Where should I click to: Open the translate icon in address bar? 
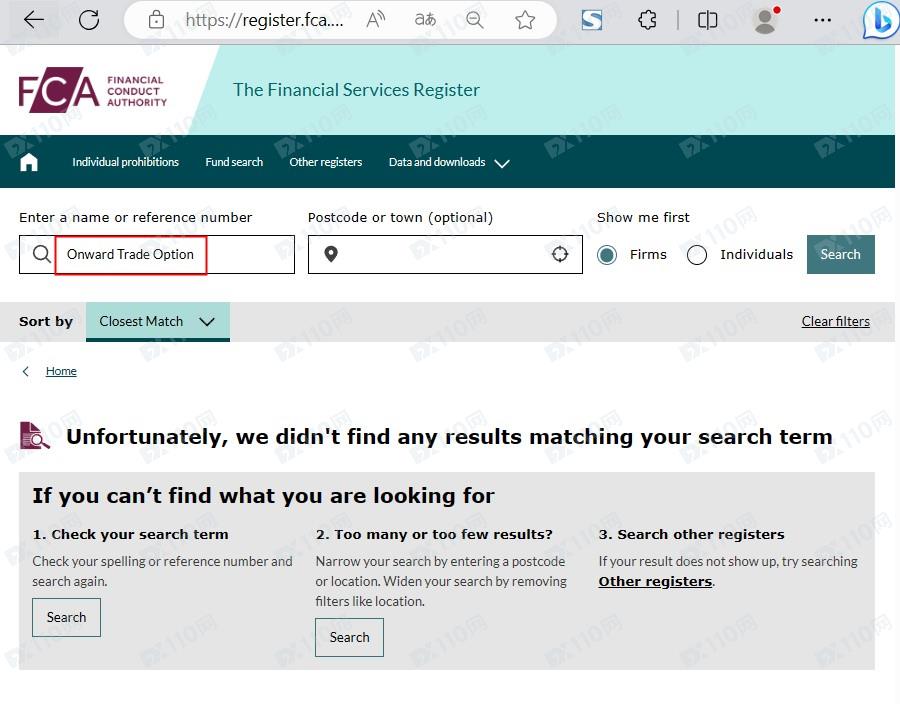pyautogui.click(x=425, y=20)
